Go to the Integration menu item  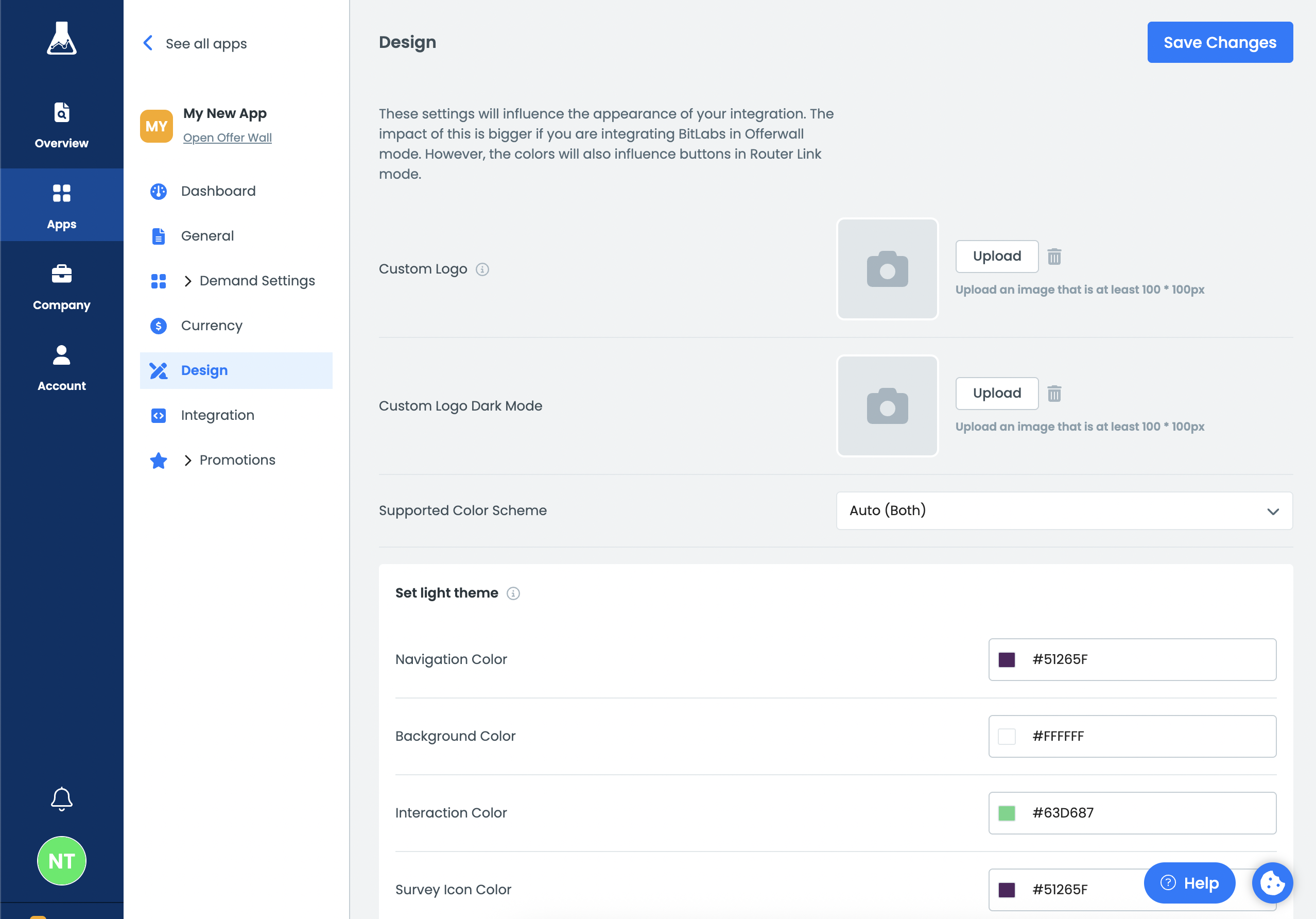pos(236,416)
